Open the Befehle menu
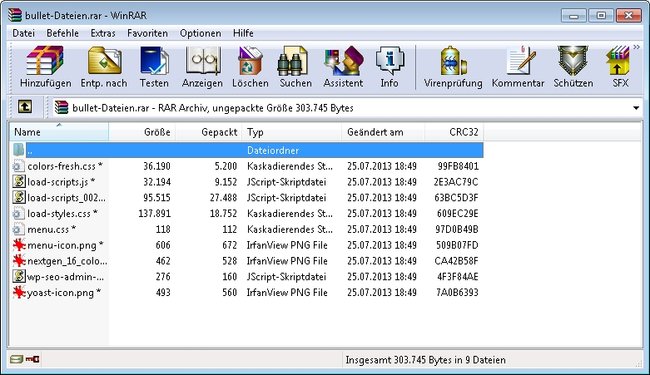The image size is (650, 375). pyautogui.click(x=63, y=33)
